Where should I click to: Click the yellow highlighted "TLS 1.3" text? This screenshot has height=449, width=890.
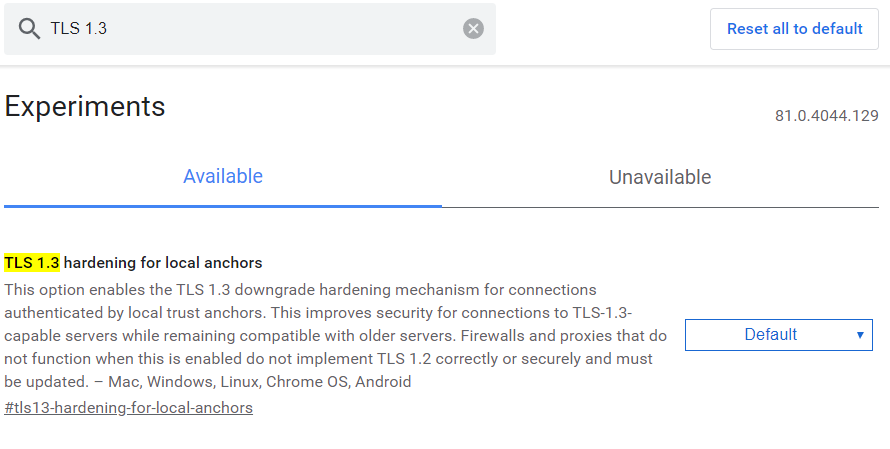coord(32,263)
